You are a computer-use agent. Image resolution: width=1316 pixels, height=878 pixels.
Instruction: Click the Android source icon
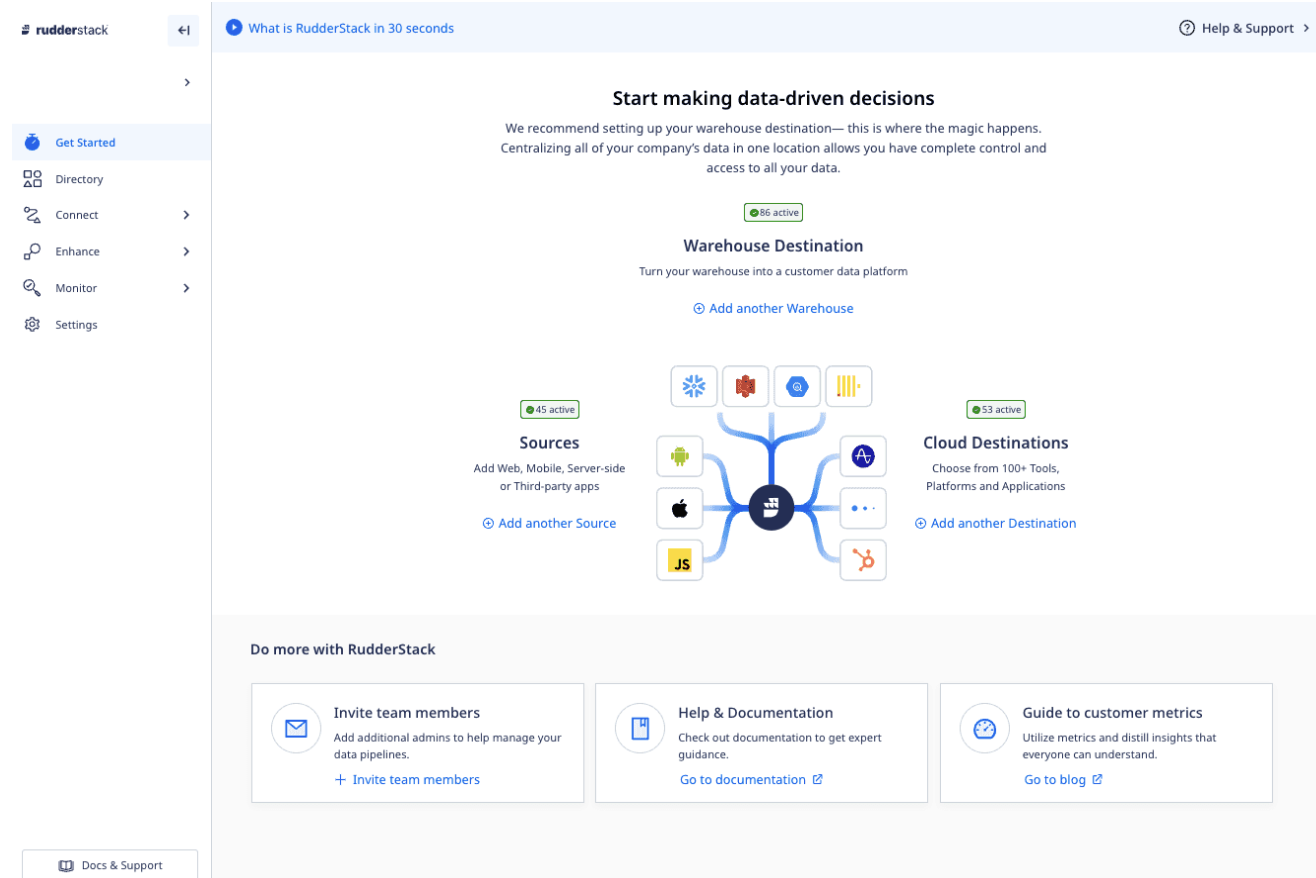pos(680,456)
